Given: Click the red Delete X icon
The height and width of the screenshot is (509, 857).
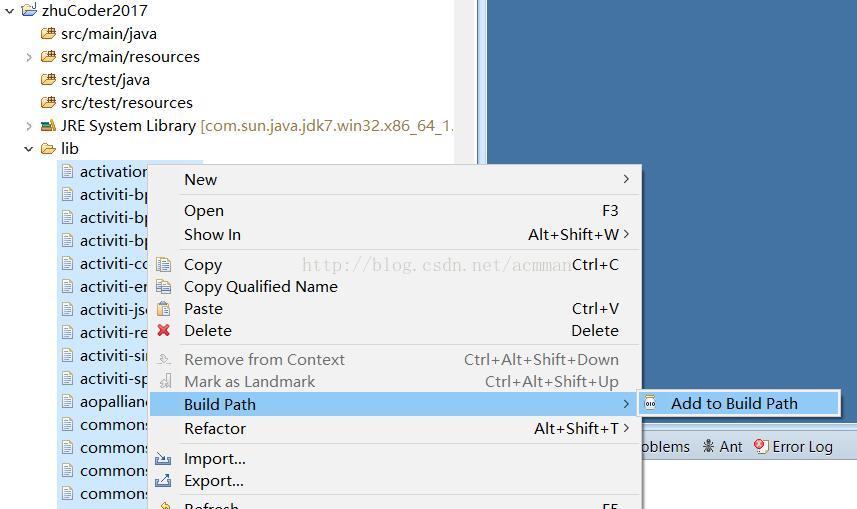Looking at the screenshot, I should coord(164,331).
